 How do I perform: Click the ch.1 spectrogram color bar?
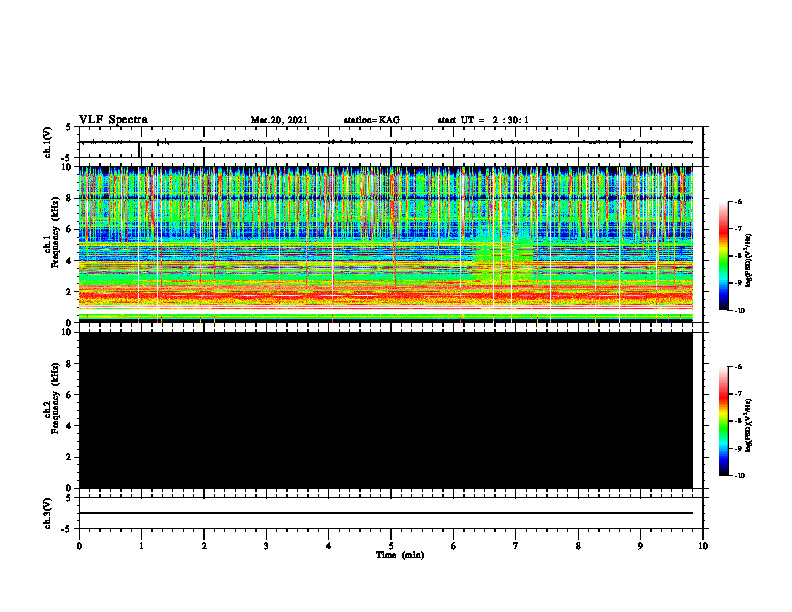click(724, 256)
